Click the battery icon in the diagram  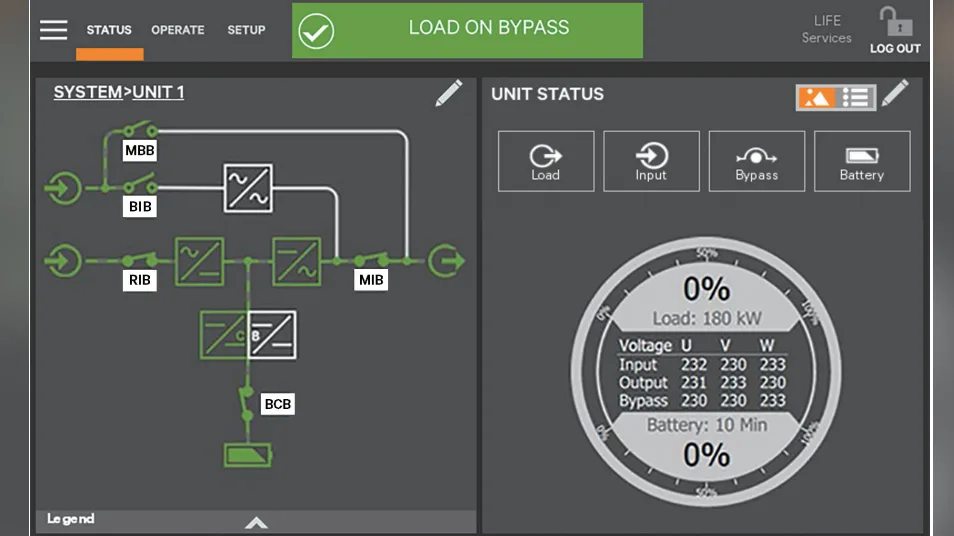pos(248,455)
